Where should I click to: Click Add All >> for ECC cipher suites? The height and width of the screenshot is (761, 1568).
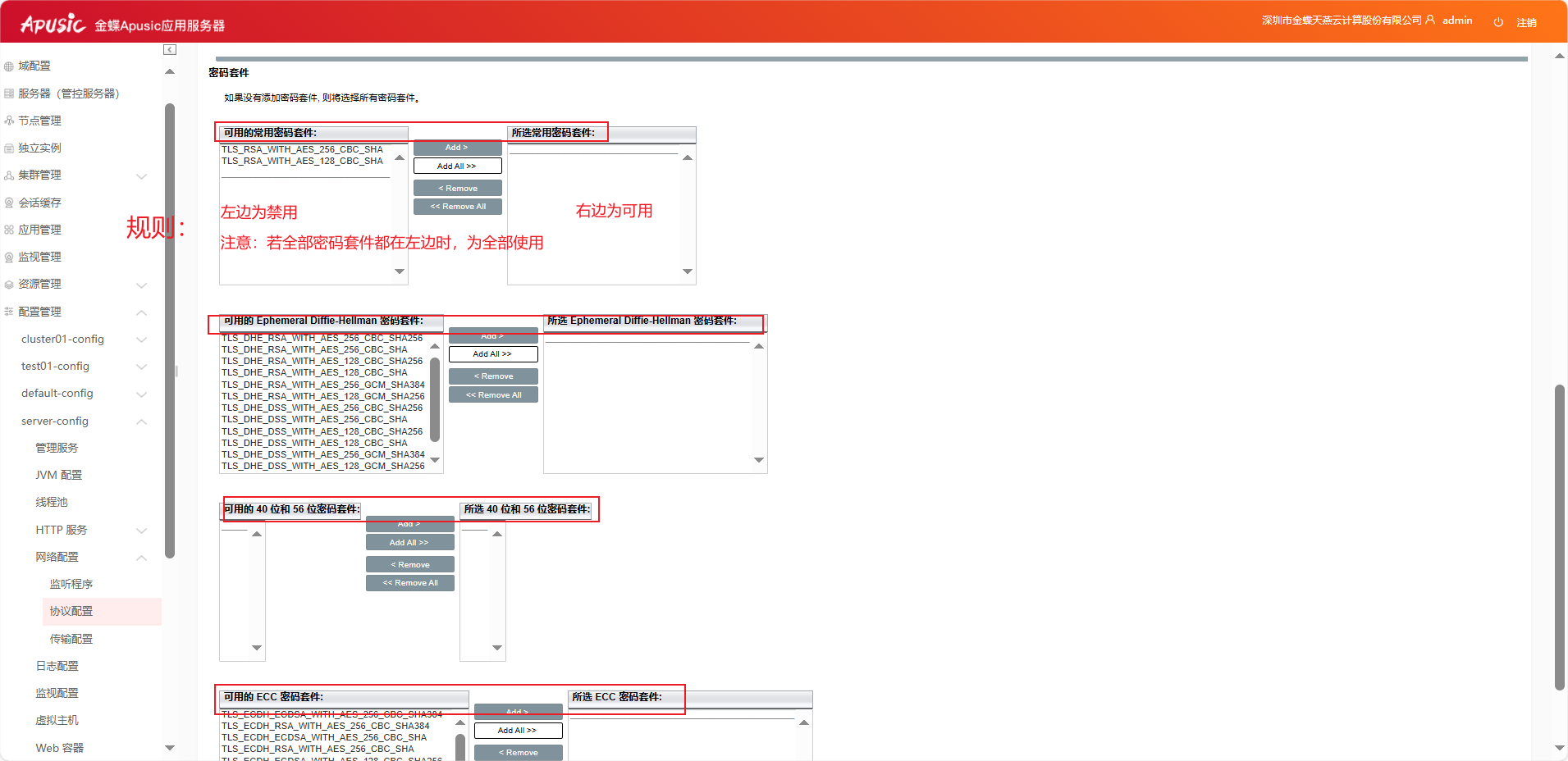click(x=518, y=730)
